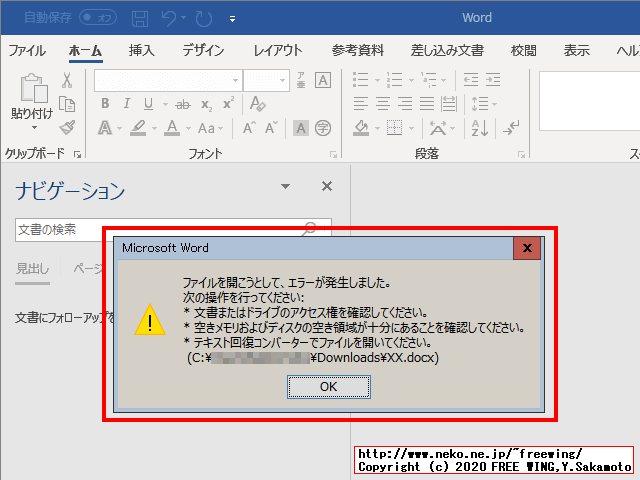Go to the レイアウト tab
Viewport: 640px width, 480px height.
click(278, 51)
